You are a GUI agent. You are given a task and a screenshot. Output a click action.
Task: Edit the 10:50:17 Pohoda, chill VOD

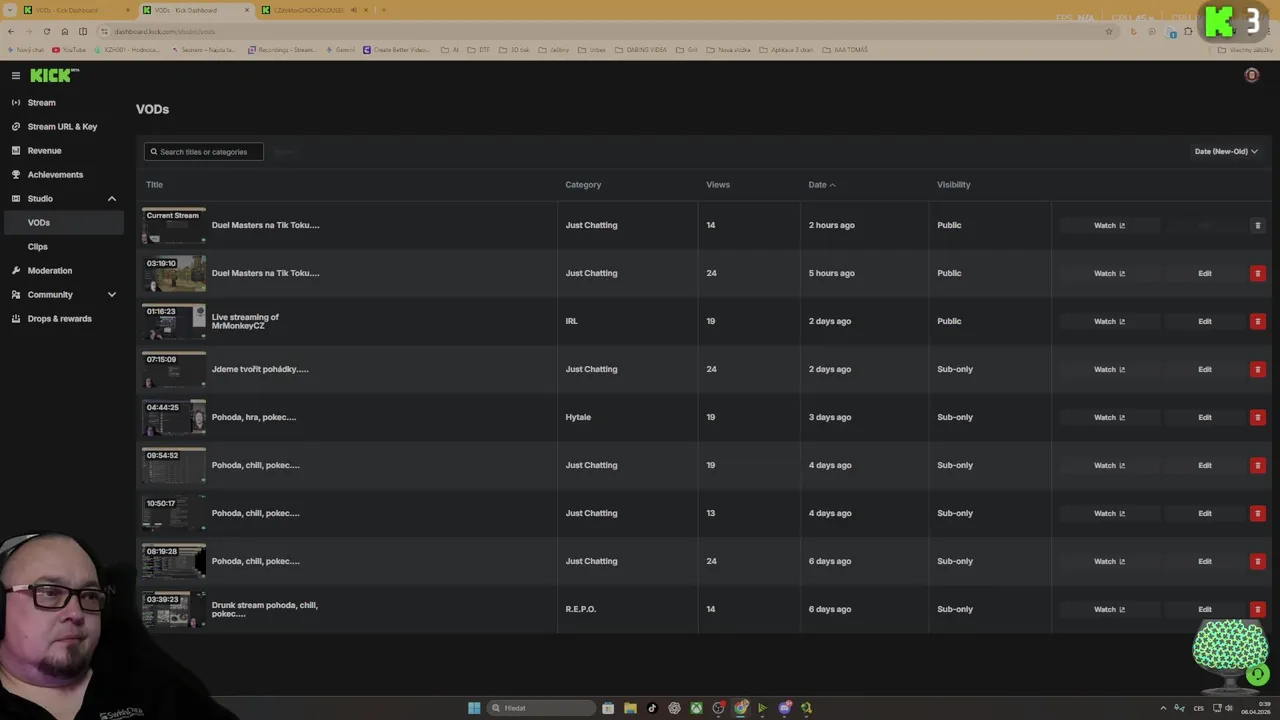[1205, 513]
